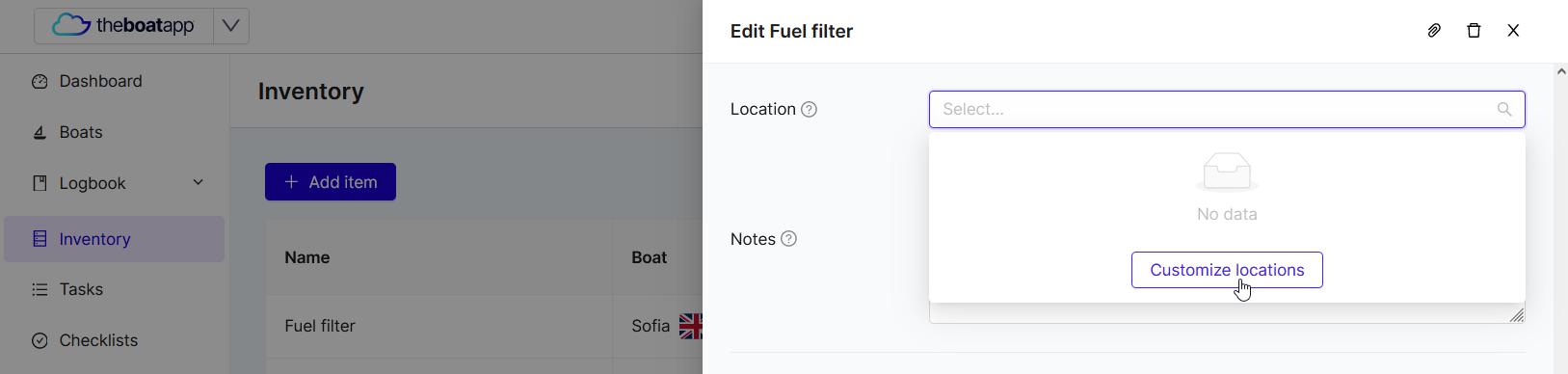Image resolution: width=1568 pixels, height=374 pixels.
Task: Click the paperclip attachment icon
Action: [1434, 31]
